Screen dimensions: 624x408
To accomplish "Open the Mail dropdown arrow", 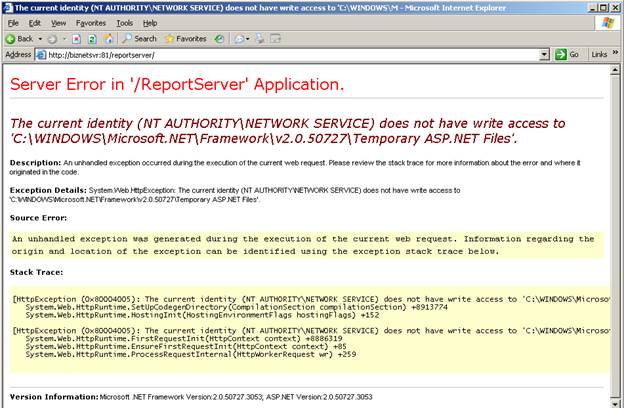I will [248, 39].
